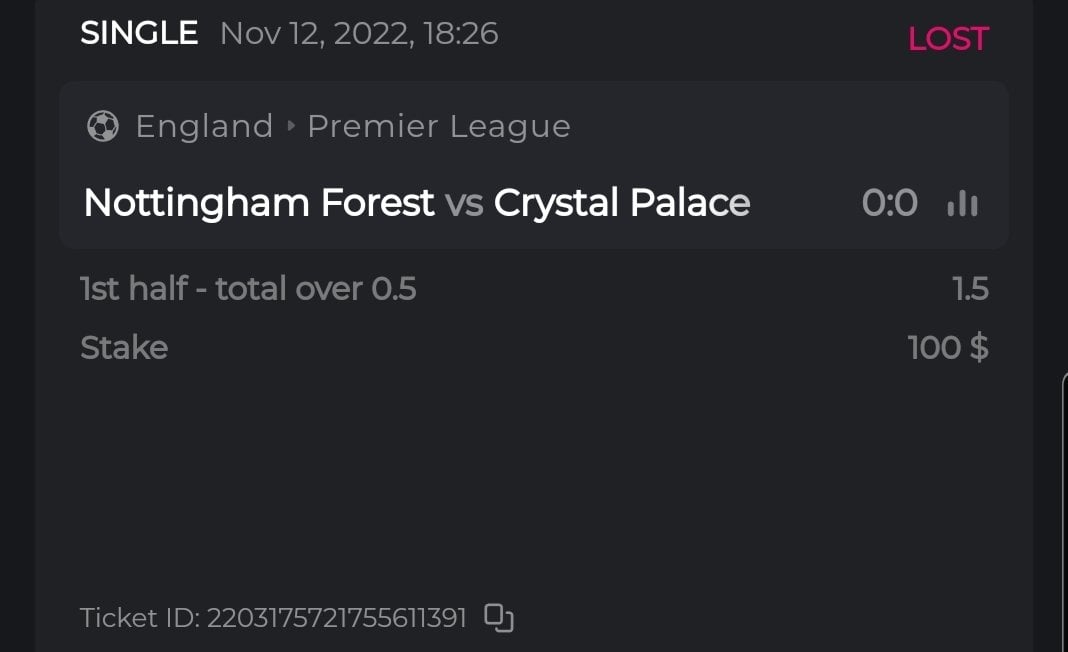
Task: Click the Stake label
Action: [x=124, y=348]
